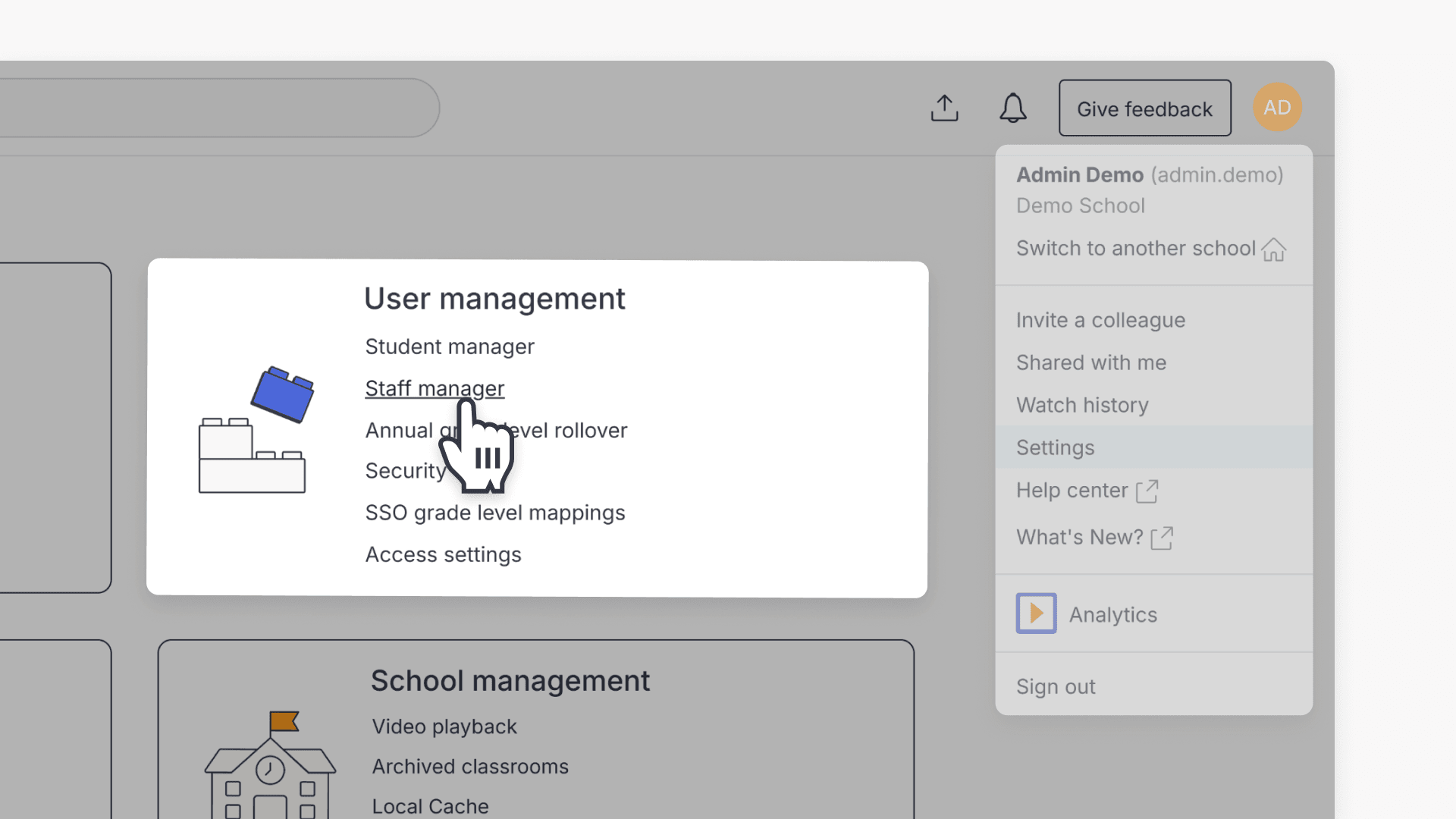Open notifications via the bell icon

pyautogui.click(x=1013, y=108)
